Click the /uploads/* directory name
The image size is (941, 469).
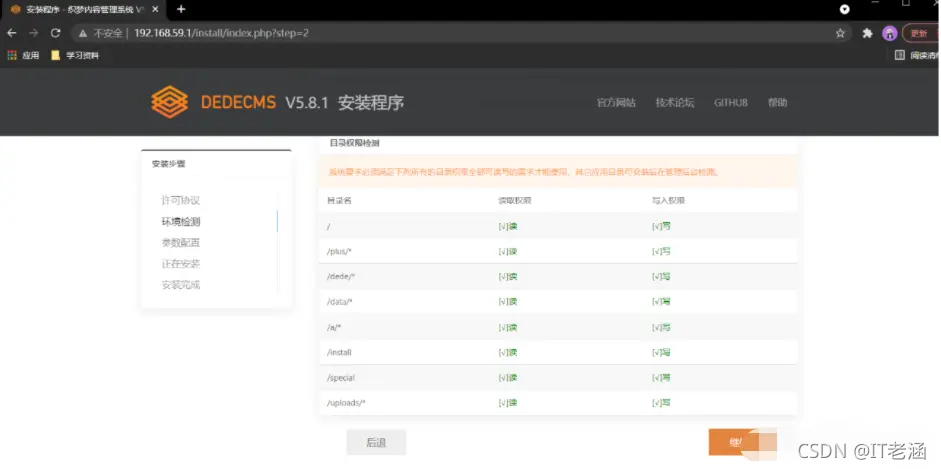[x=346, y=403]
